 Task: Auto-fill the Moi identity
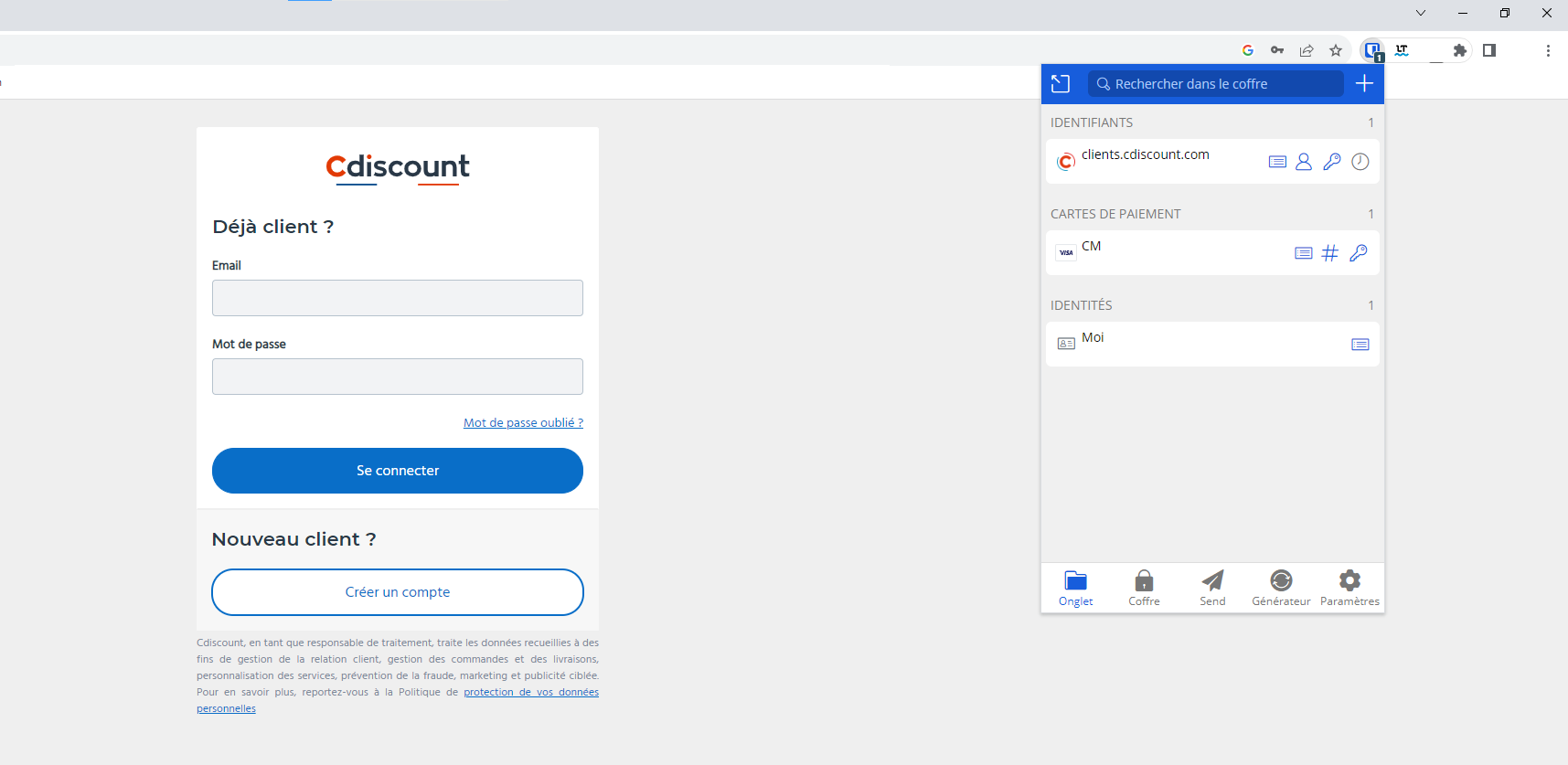[1360, 345]
